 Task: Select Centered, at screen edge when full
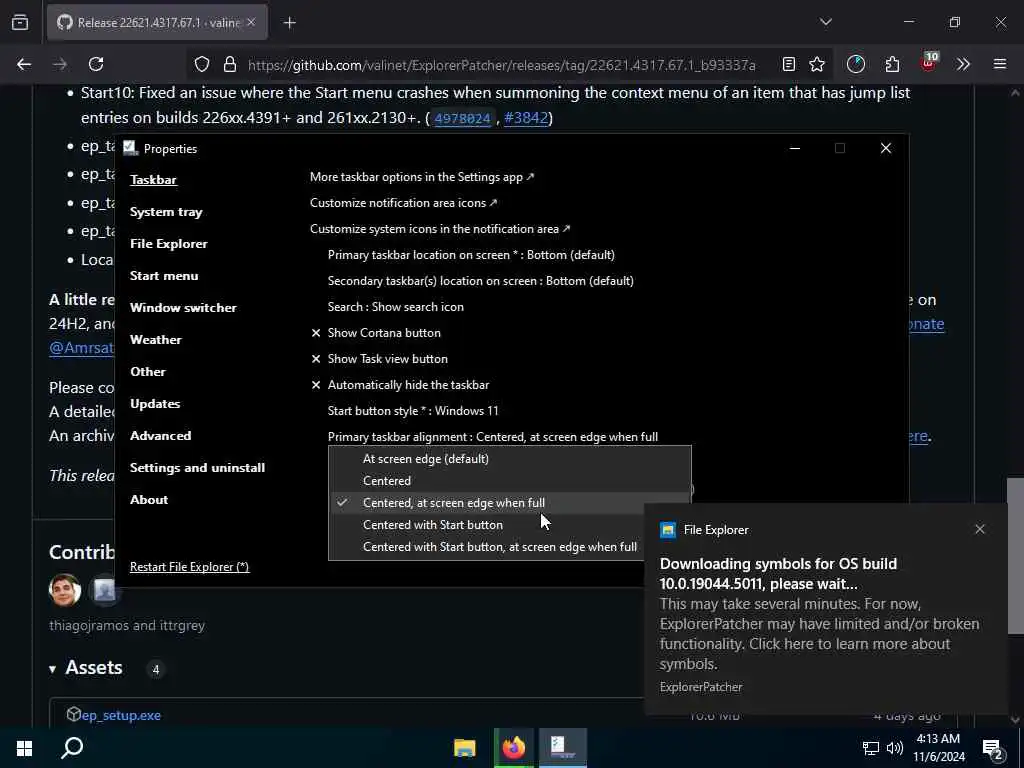coord(509,503)
